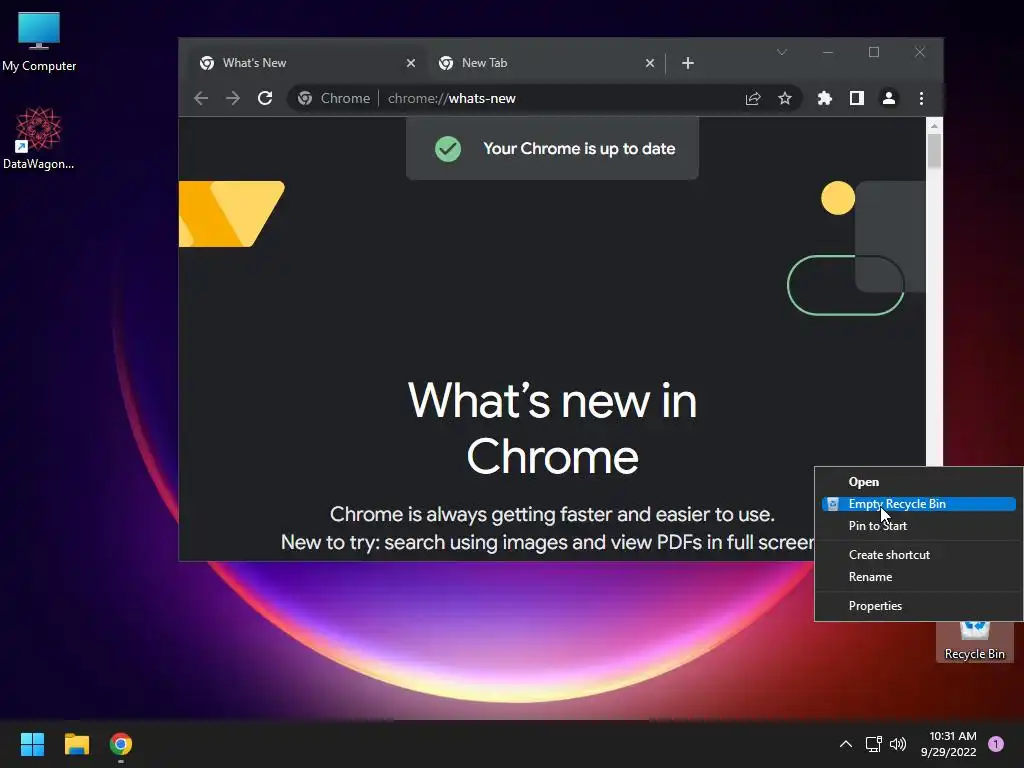Open the Windows Start button
The image size is (1024, 768).
tap(32, 744)
